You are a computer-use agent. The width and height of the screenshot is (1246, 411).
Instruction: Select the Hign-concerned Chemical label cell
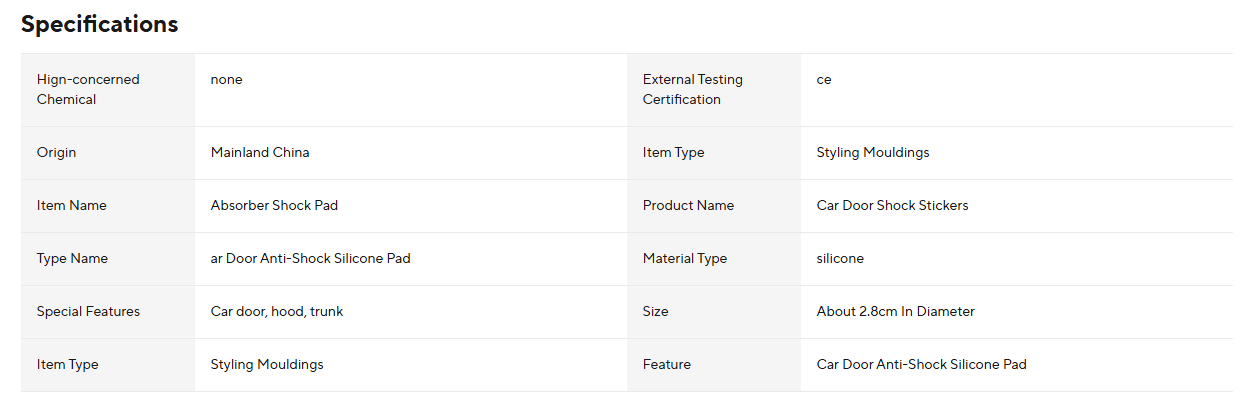click(x=108, y=90)
